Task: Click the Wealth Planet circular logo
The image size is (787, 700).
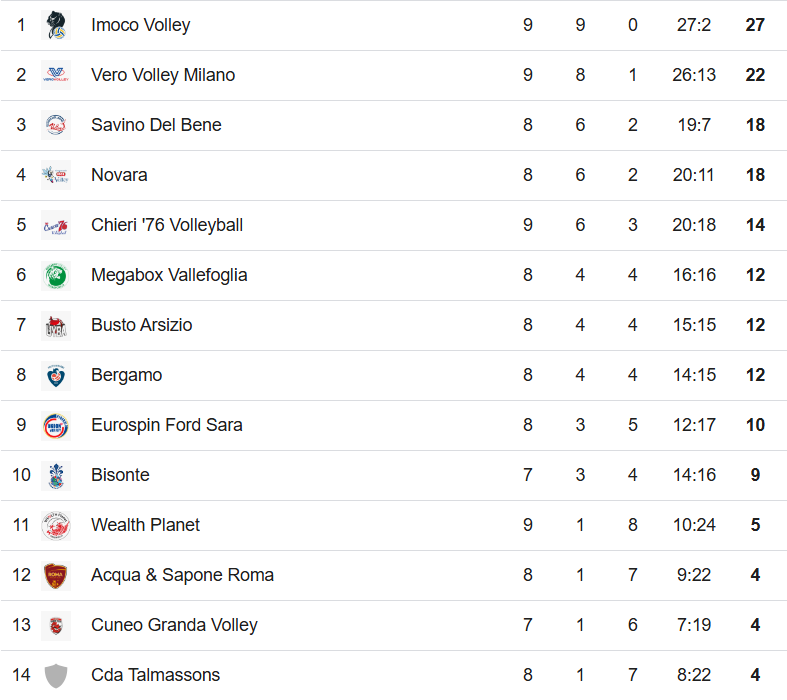Action: coord(56,525)
